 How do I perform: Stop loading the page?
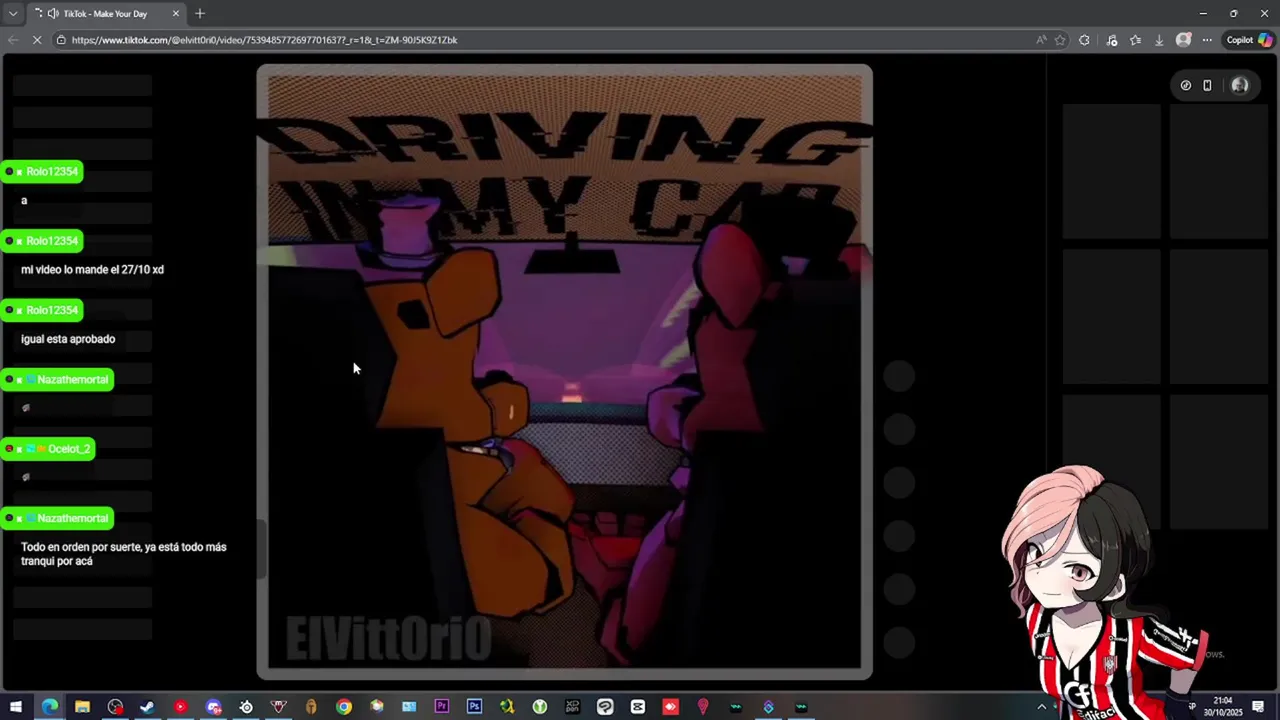pyautogui.click(x=37, y=40)
